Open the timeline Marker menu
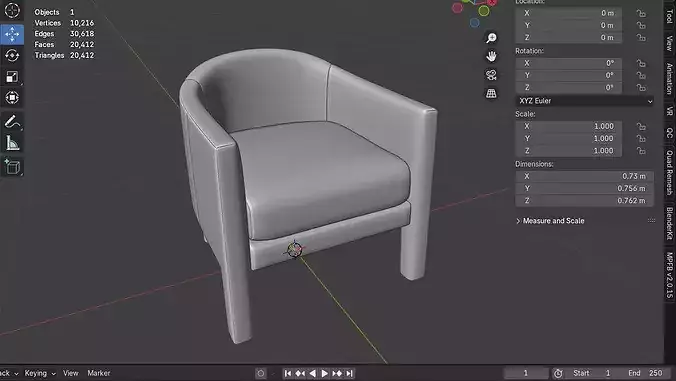The height and width of the screenshot is (381, 676). coord(99,373)
